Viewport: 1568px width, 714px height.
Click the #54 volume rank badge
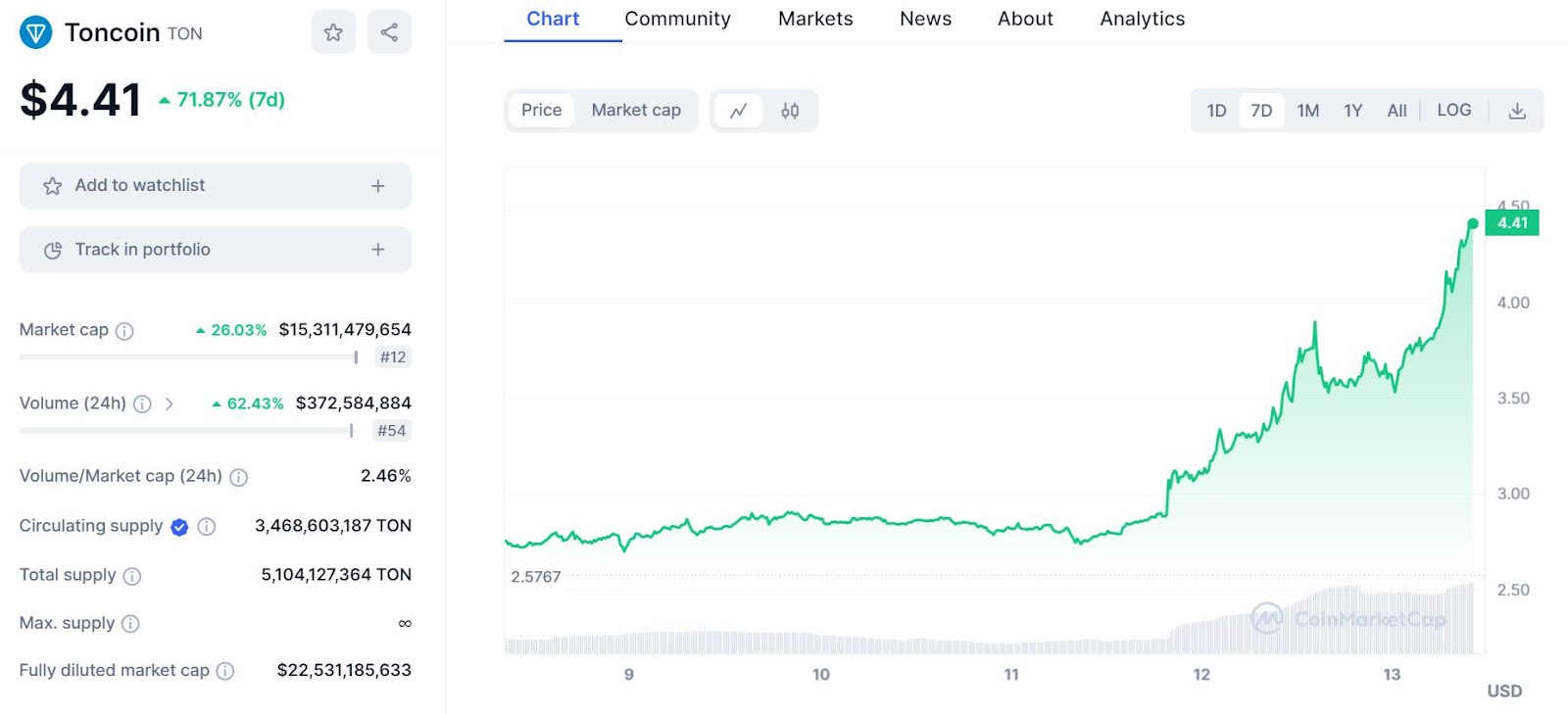click(392, 431)
